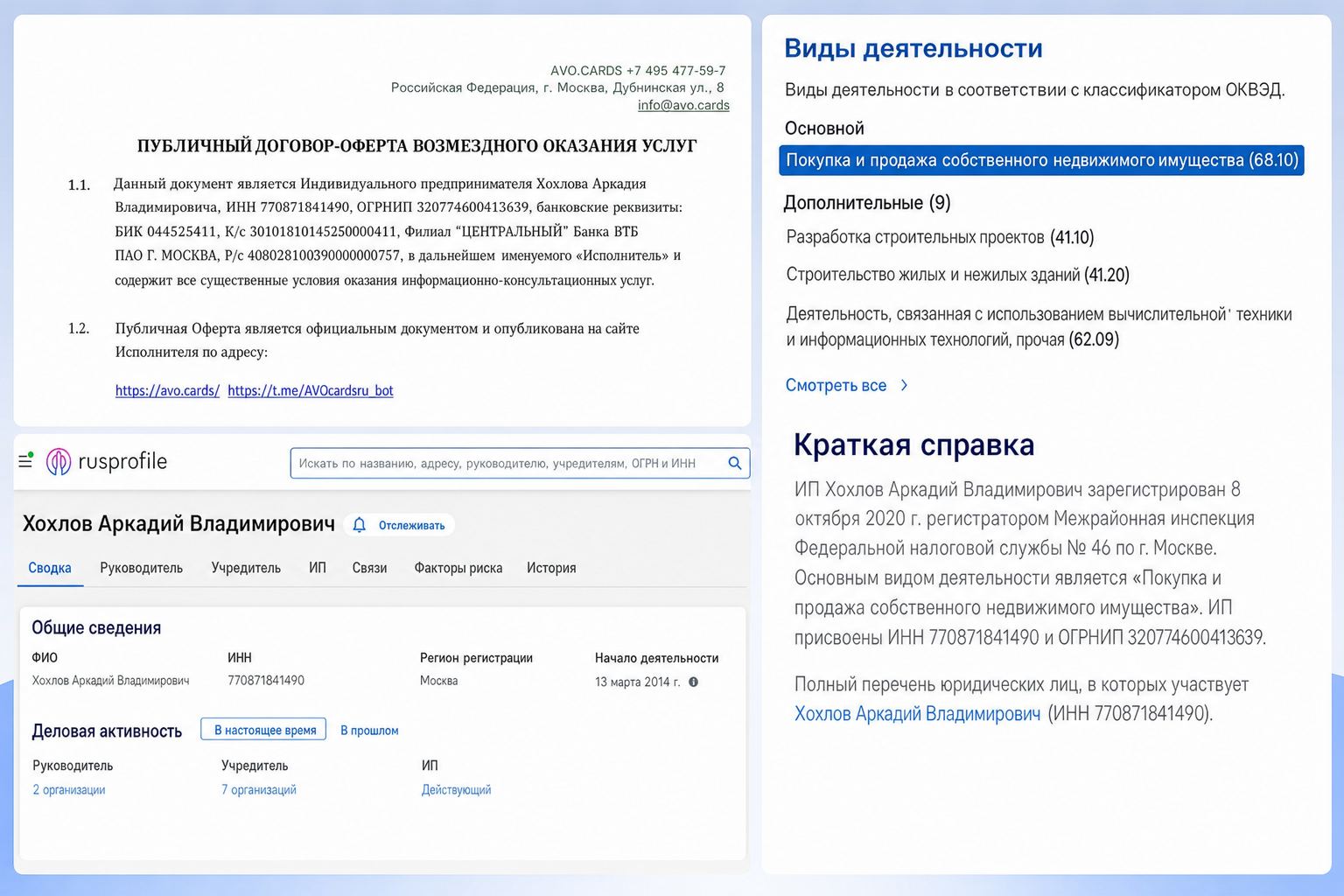Image resolution: width=1344 pixels, height=896 pixels.
Task: Open the 7 организаций link
Action: (259, 790)
